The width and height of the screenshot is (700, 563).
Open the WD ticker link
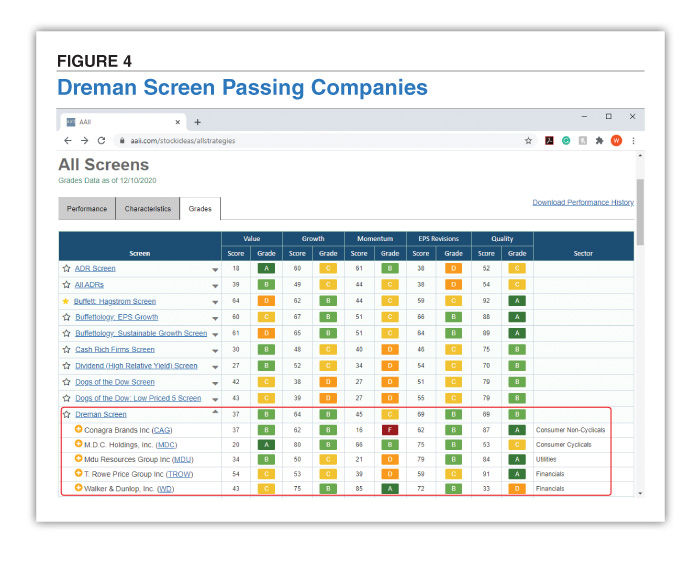[166, 488]
